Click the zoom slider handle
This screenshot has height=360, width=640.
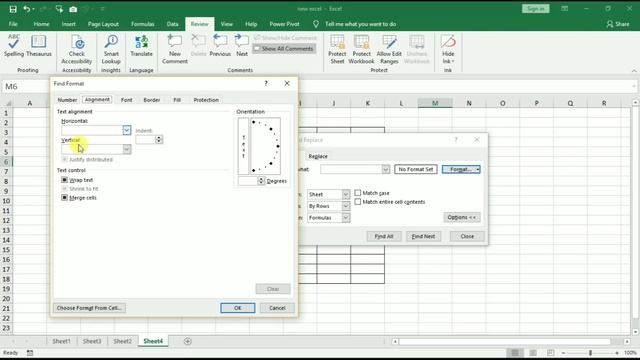(x=590, y=353)
